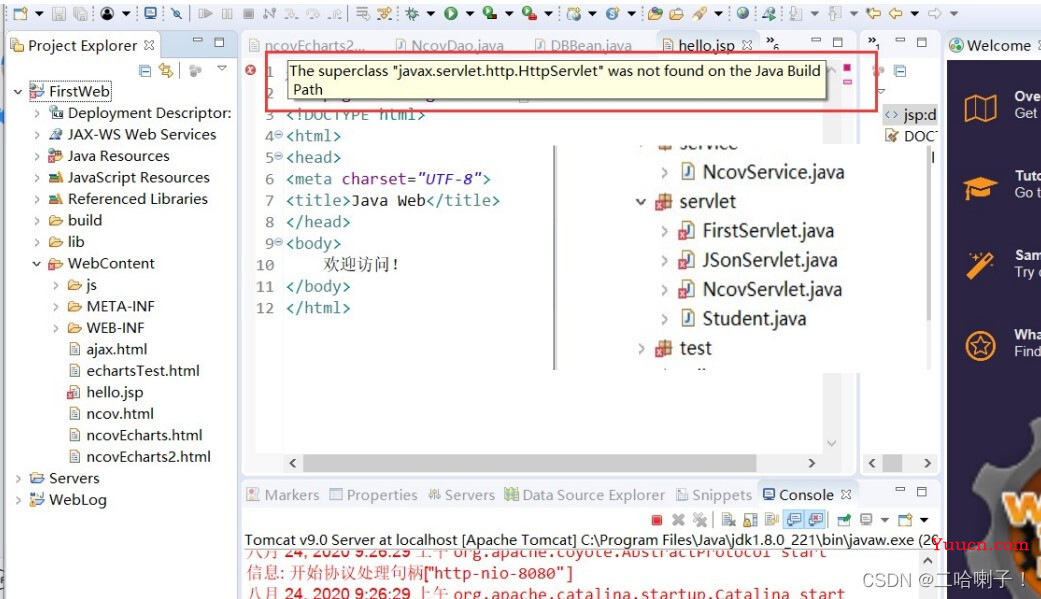Image resolution: width=1041 pixels, height=599 pixels.
Task: Click red Terminate button in Console
Action: pos(657,520)
